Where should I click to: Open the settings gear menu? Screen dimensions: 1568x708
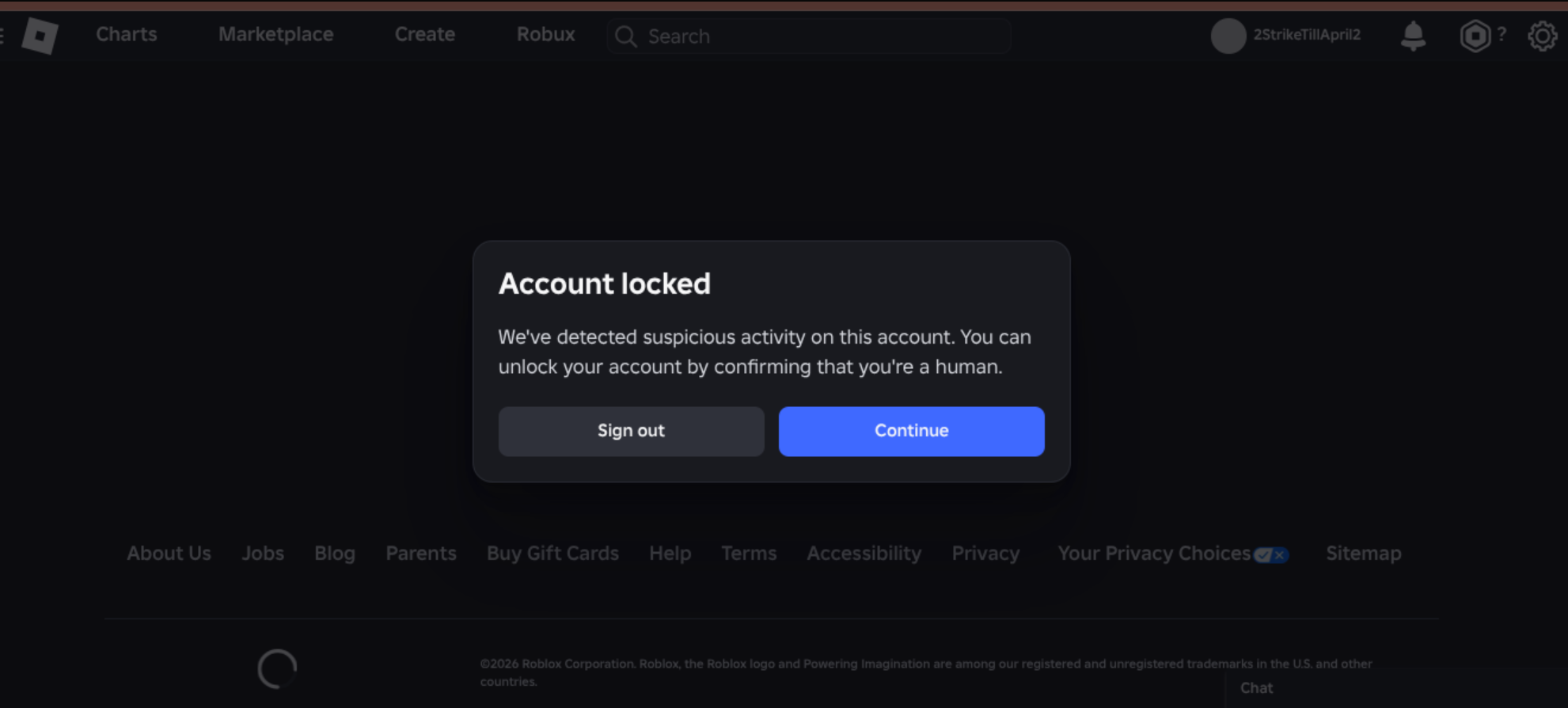pos(1542,36)
